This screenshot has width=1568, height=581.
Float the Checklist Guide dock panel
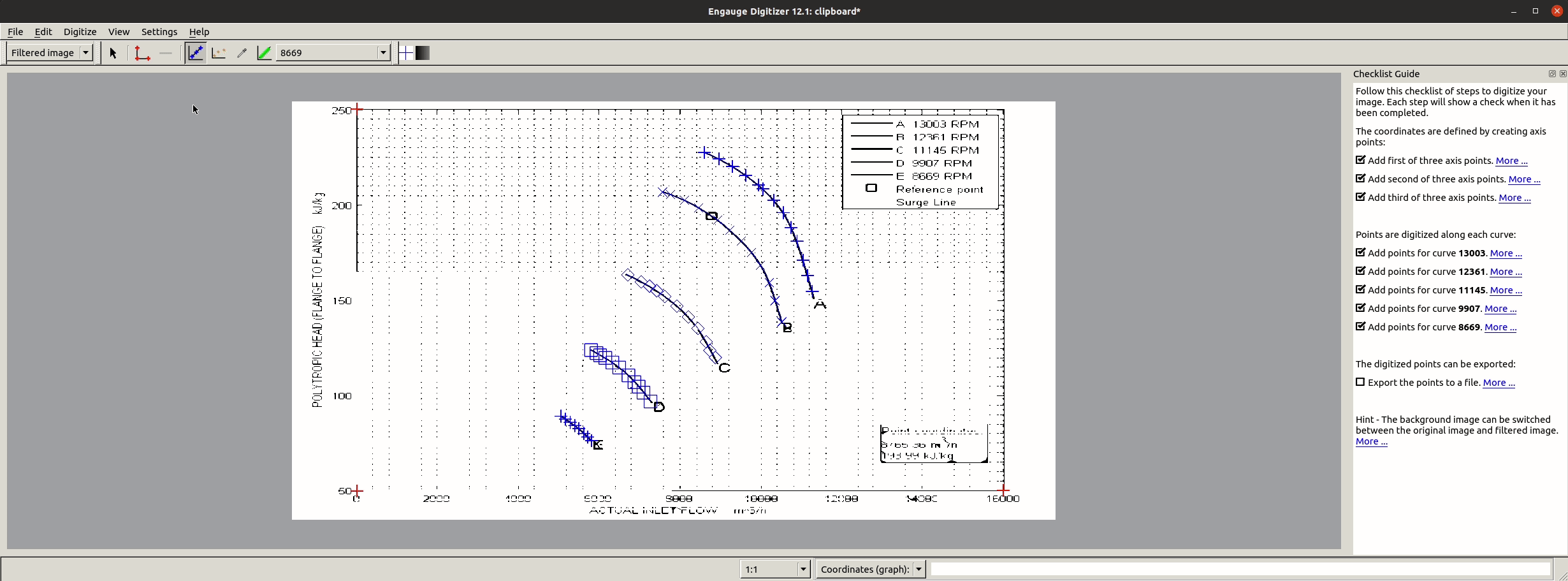tap(1552, 74)
